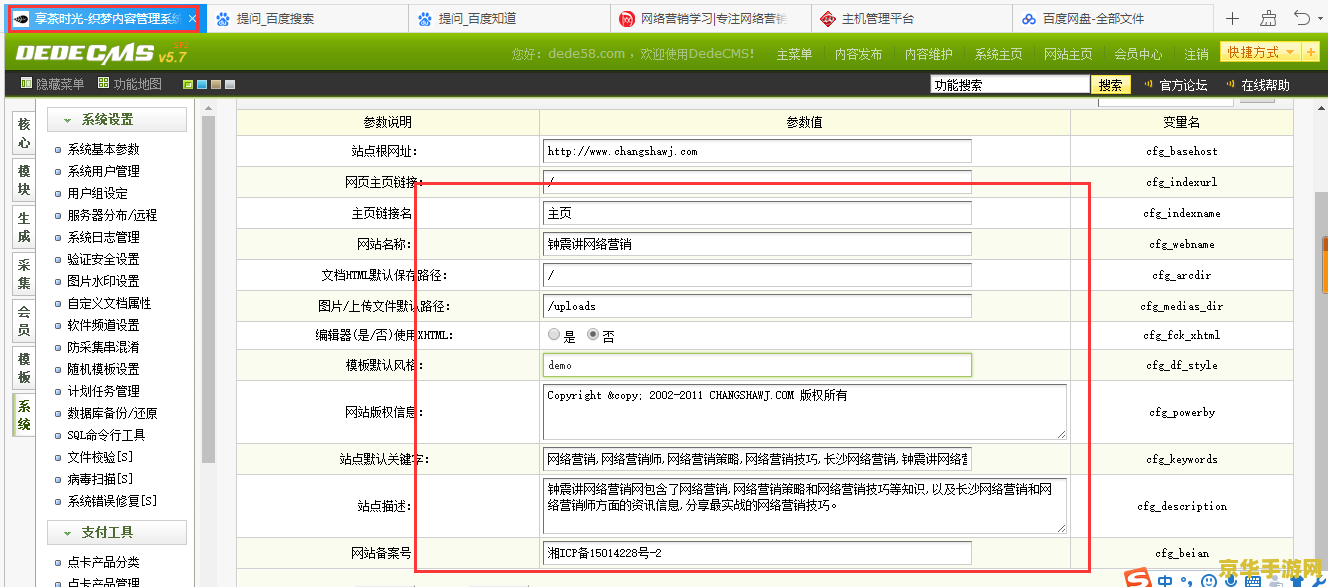
Task: Select the 会员 side tab
Action: 24,321
